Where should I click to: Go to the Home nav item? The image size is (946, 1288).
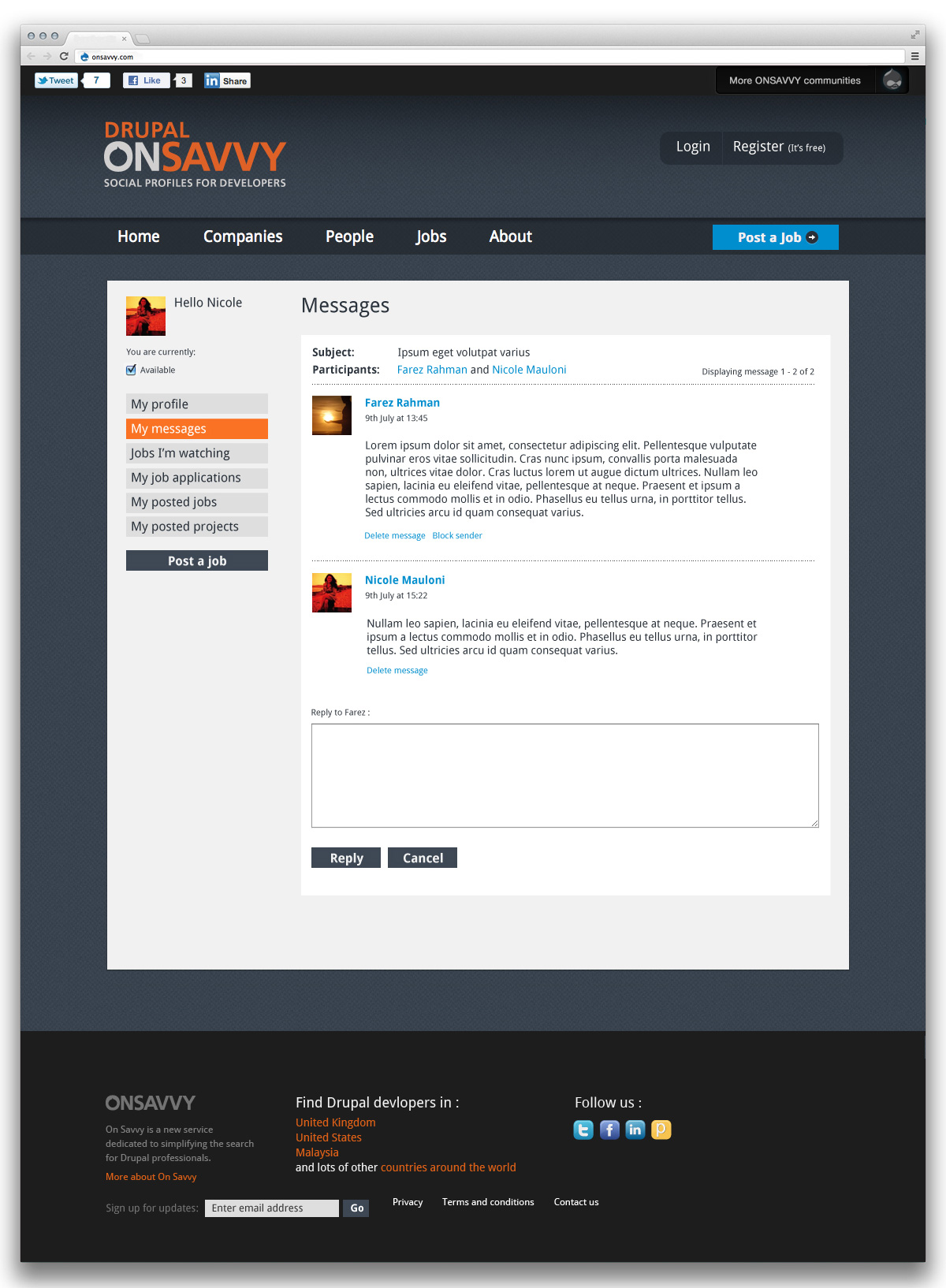point(139,236)
